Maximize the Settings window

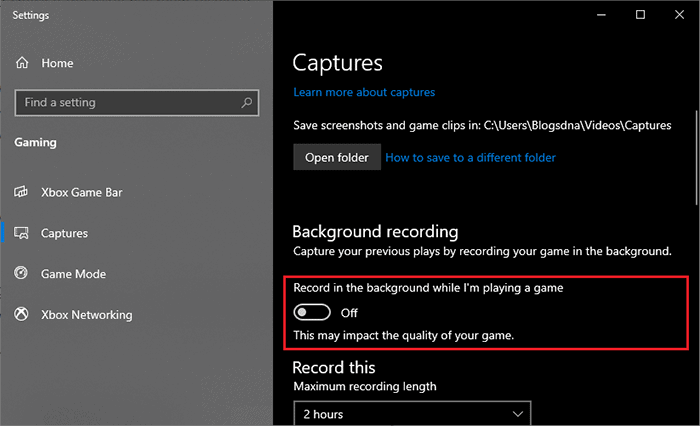click(640, 15)
